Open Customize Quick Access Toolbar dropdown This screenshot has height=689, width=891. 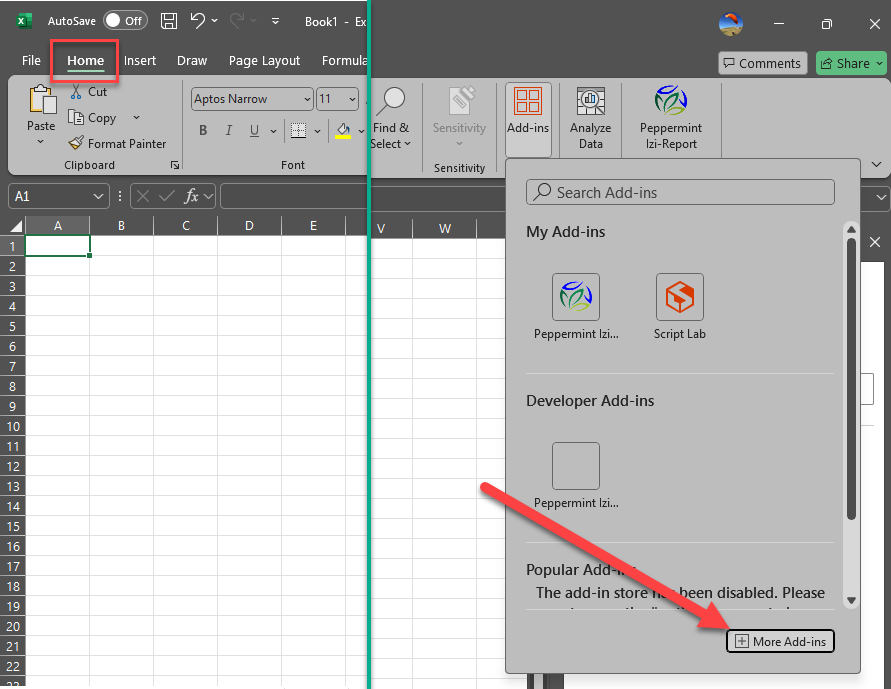tap(275, 21)
